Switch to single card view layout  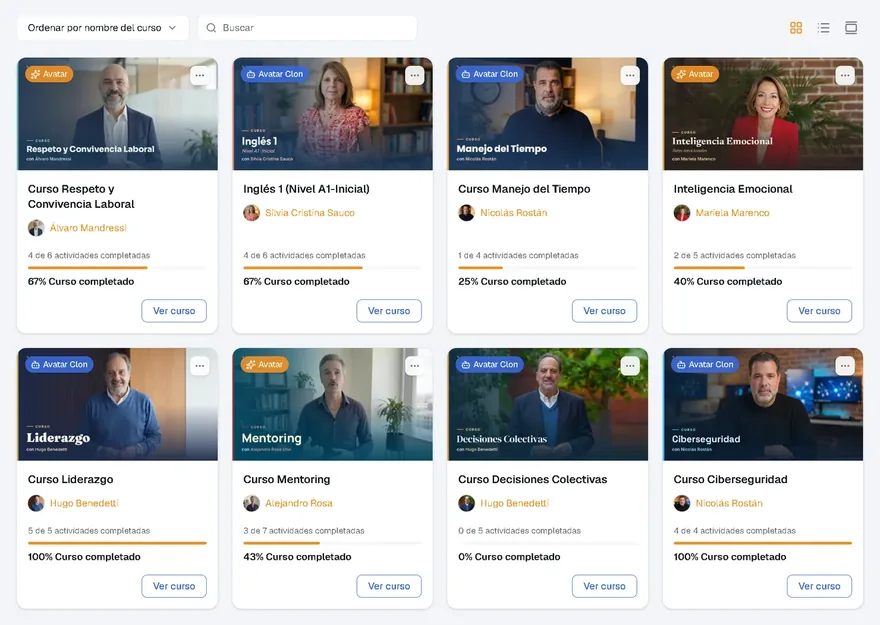coord(851,27)
